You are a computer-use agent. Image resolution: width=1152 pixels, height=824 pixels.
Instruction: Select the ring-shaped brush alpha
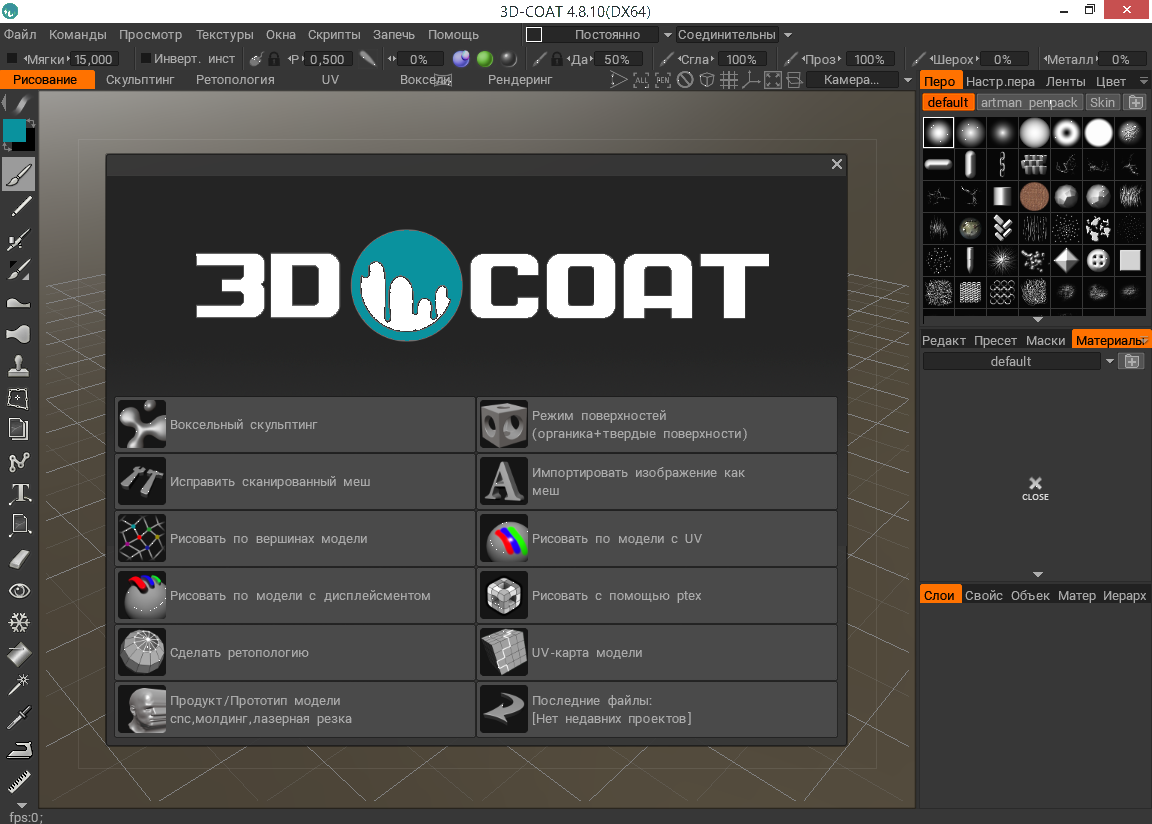pyautogui.click(x=1066, y=133)
